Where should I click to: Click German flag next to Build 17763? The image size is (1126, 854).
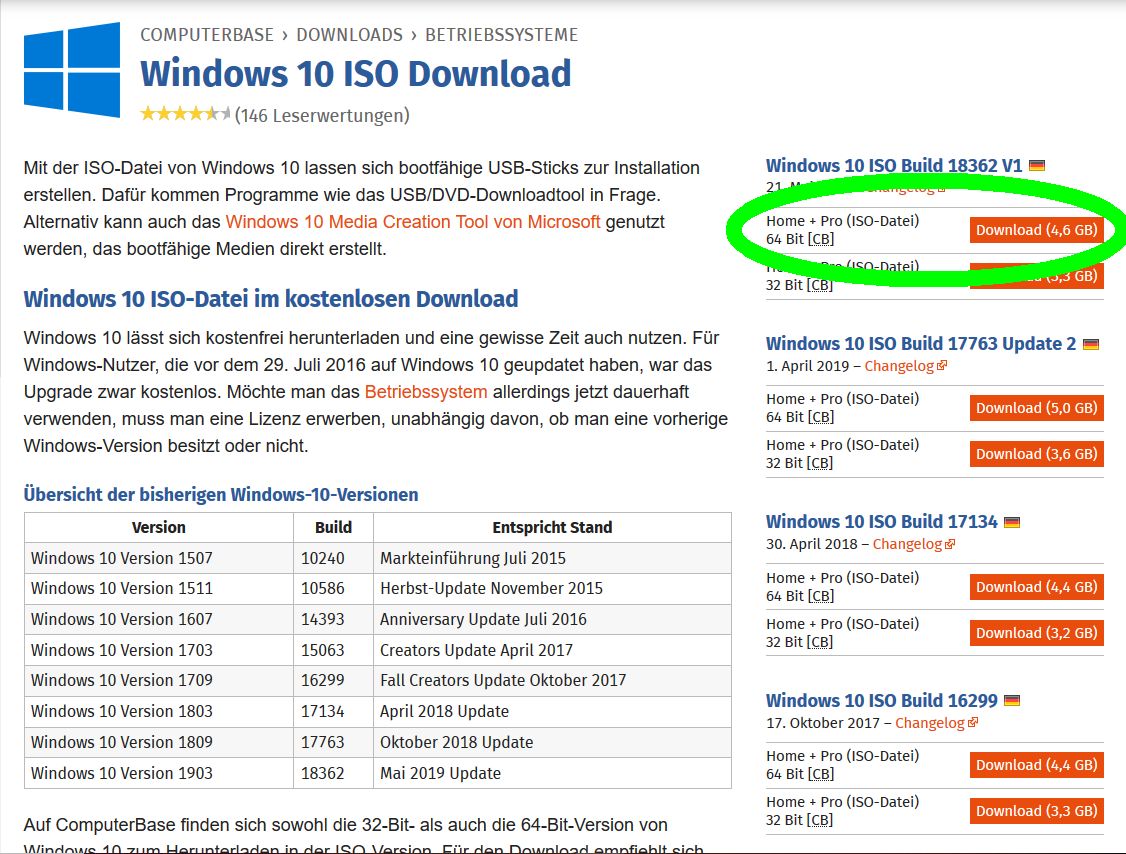(x=1091, y=344)
